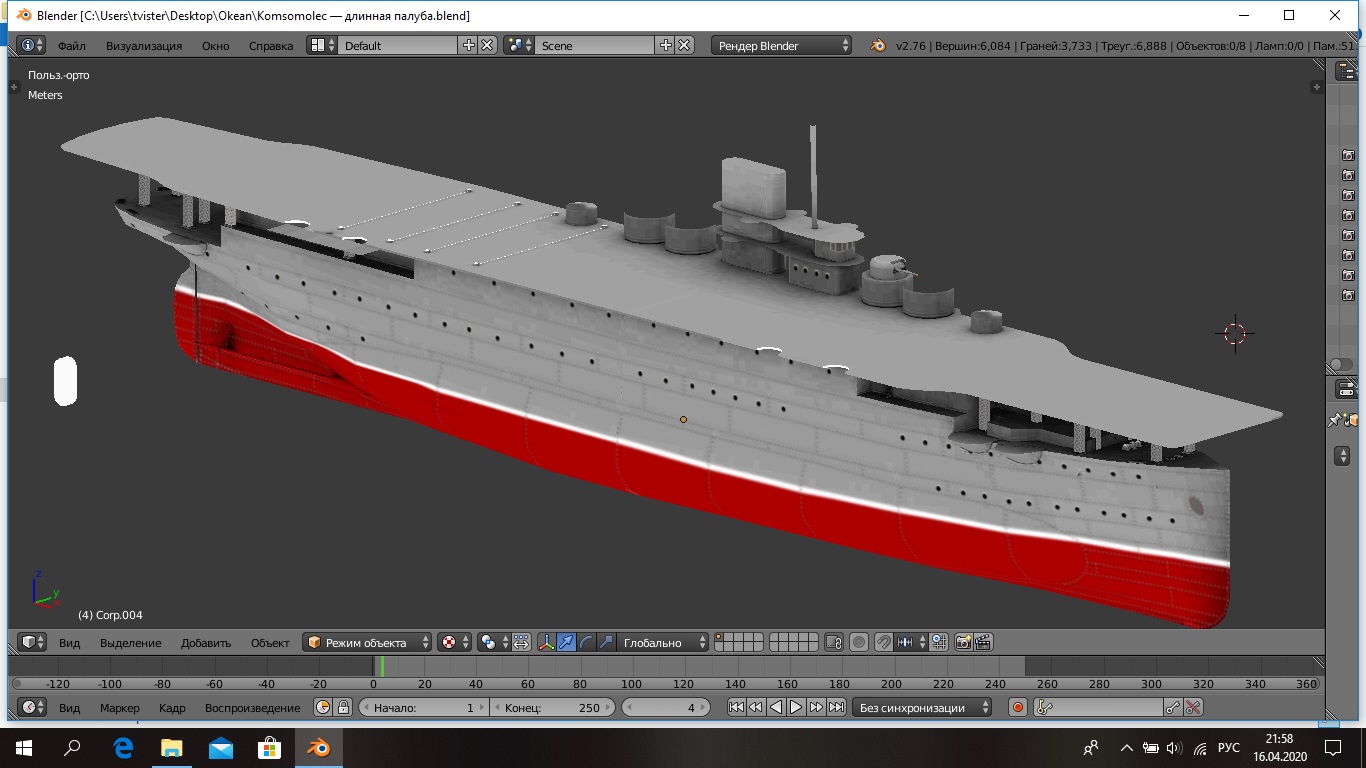Screen dimensions: 1366x768
Task: Open the Глобально orientation dropdown
Action: tap(662, 642)
